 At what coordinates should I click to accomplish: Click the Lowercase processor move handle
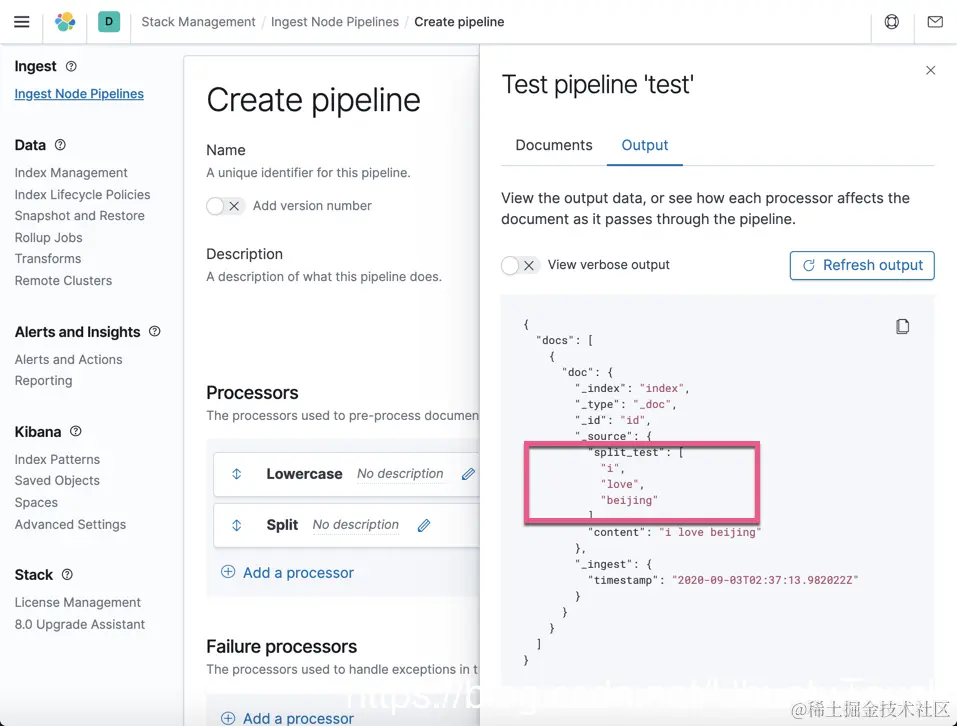click(237, 474)
